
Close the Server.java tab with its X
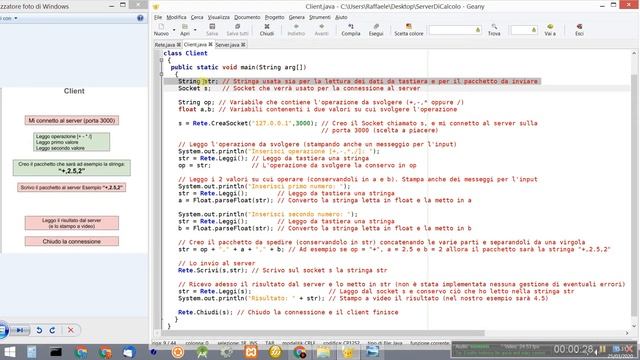click(243, 45)
